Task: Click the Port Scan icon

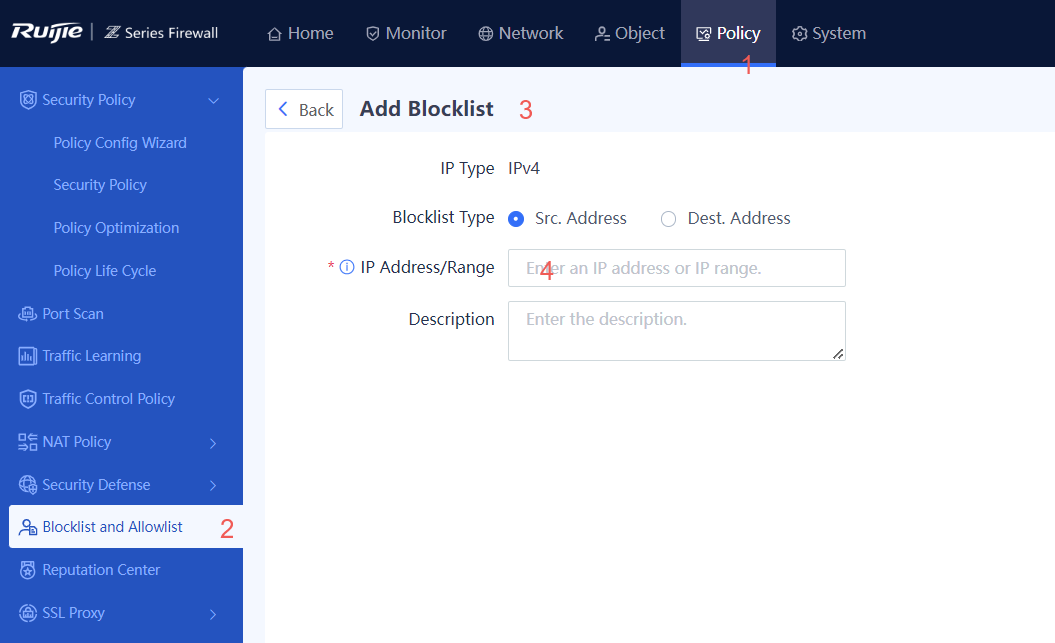Action: (28, 313)
